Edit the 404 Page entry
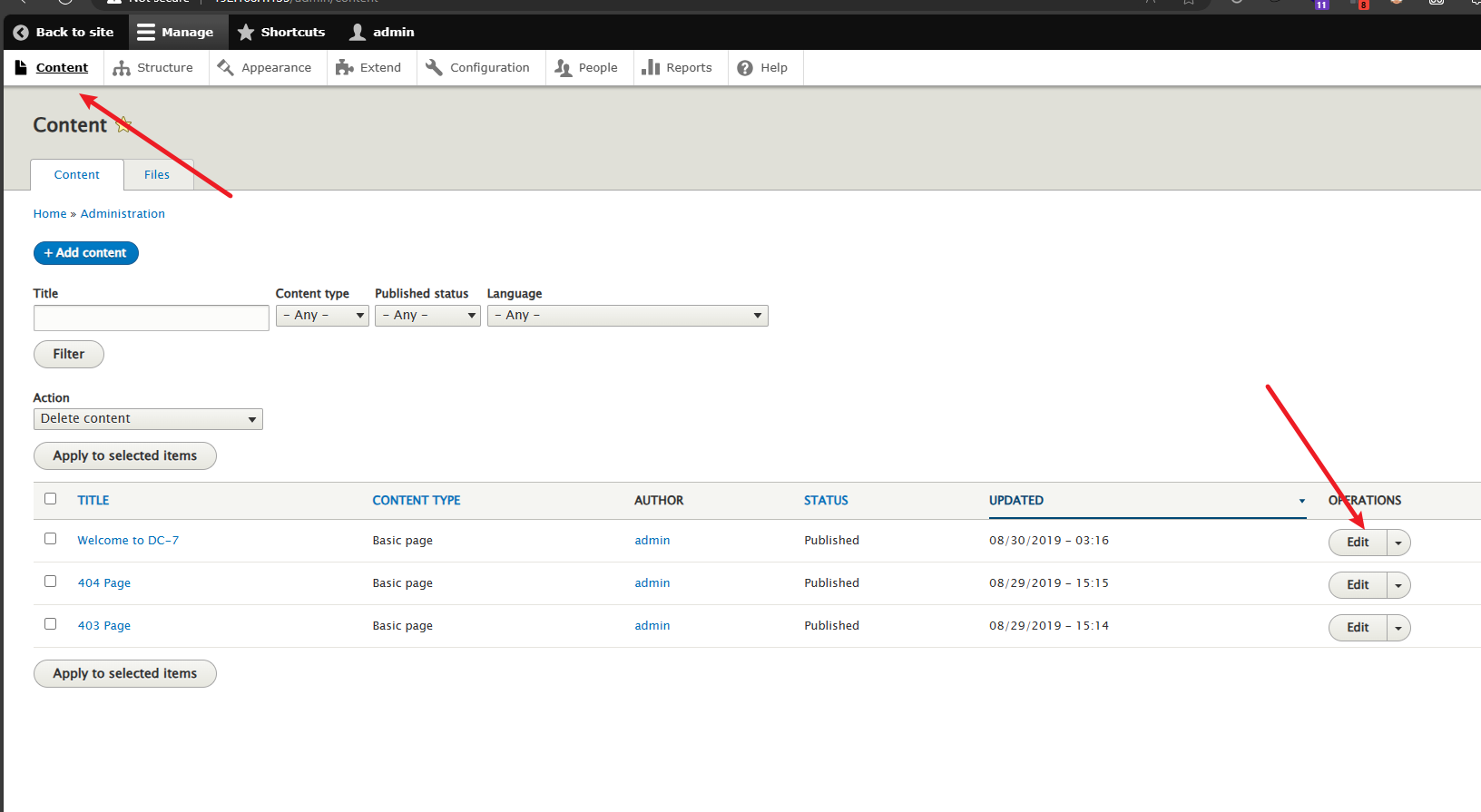Screen dimensions: 1481x812 1358,585
